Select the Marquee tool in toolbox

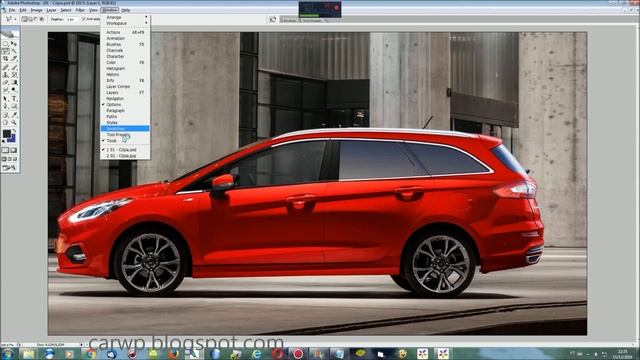[x=5, y=43]
